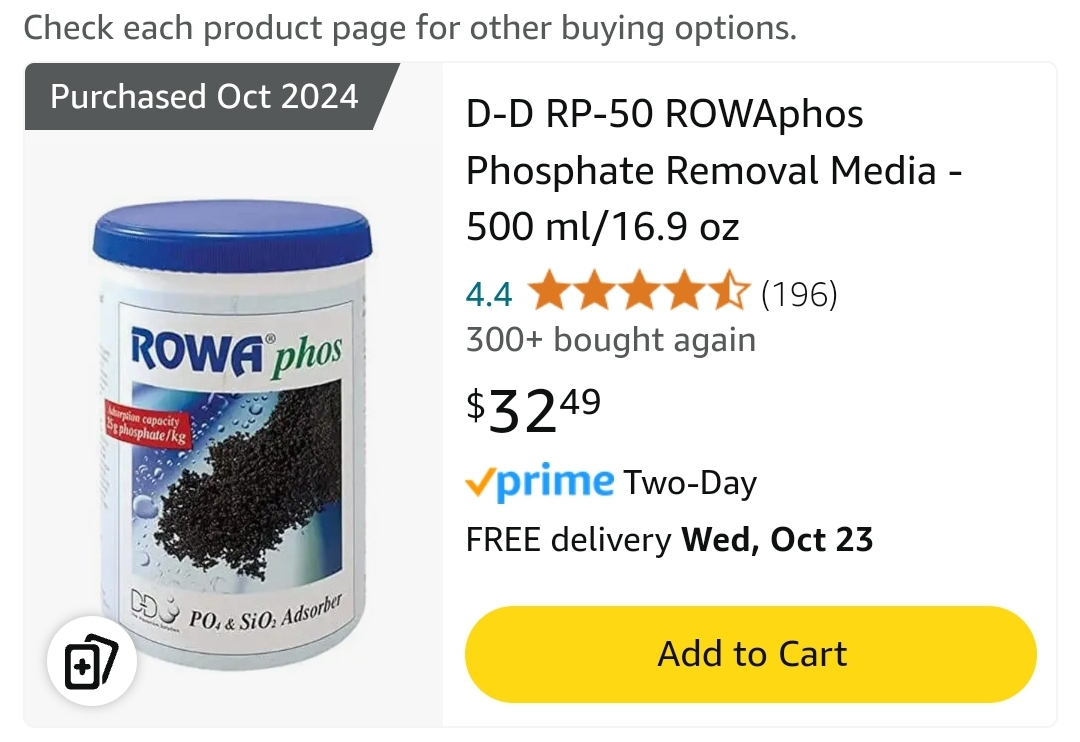Click the 500 ml/16.9 oz title line

603,227
